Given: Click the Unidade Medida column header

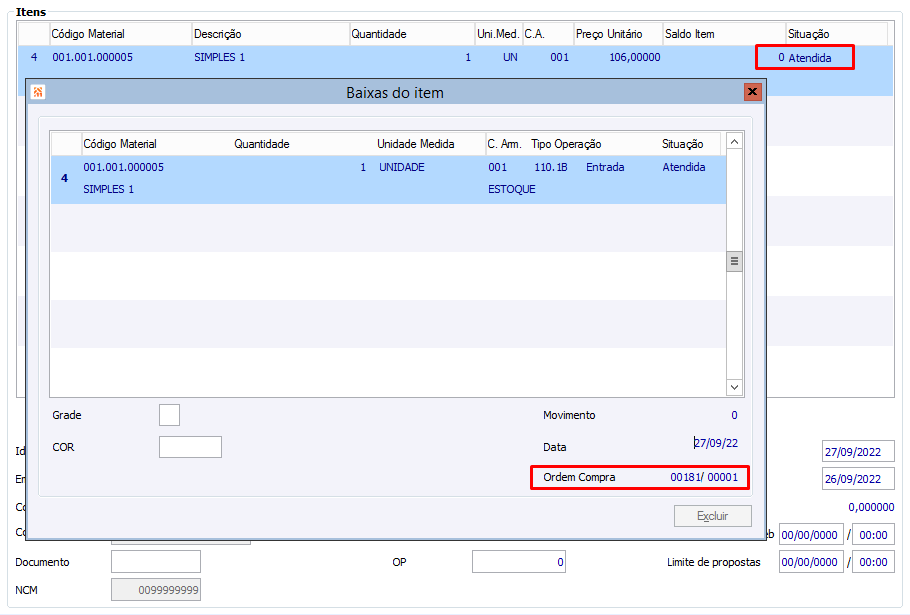Looking at the screenshot, I should [x=416, y=144].
